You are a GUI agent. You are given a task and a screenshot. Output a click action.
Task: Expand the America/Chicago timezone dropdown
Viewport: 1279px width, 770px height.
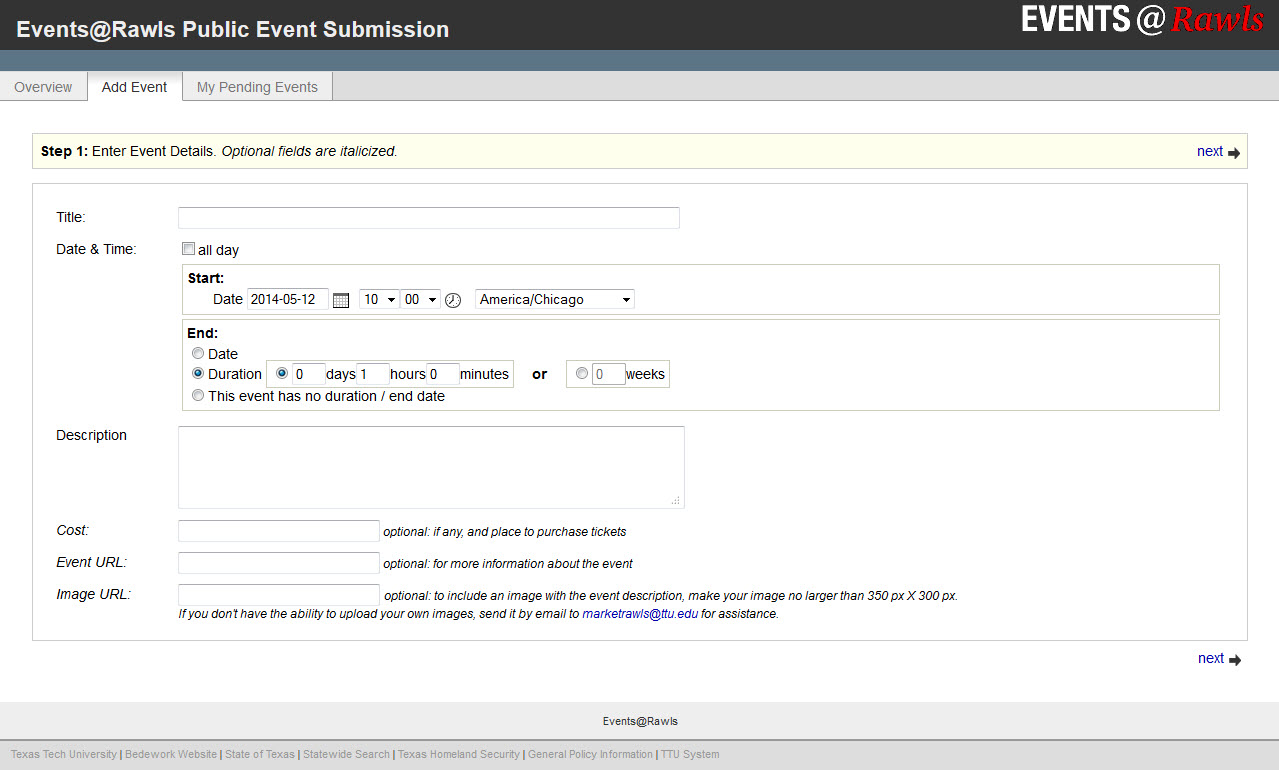pos(555,299)
